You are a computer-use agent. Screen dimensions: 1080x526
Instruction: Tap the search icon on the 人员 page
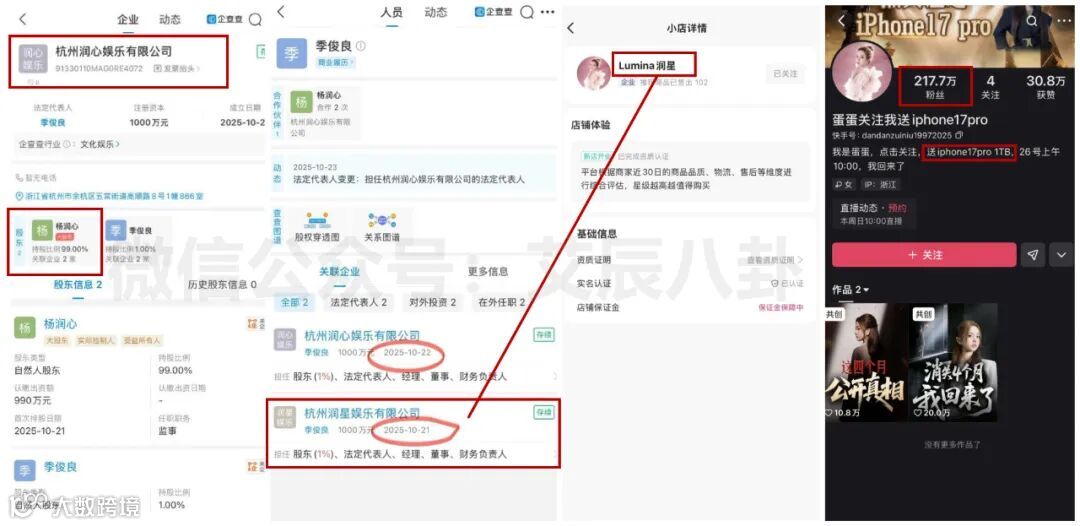(526, 12)
